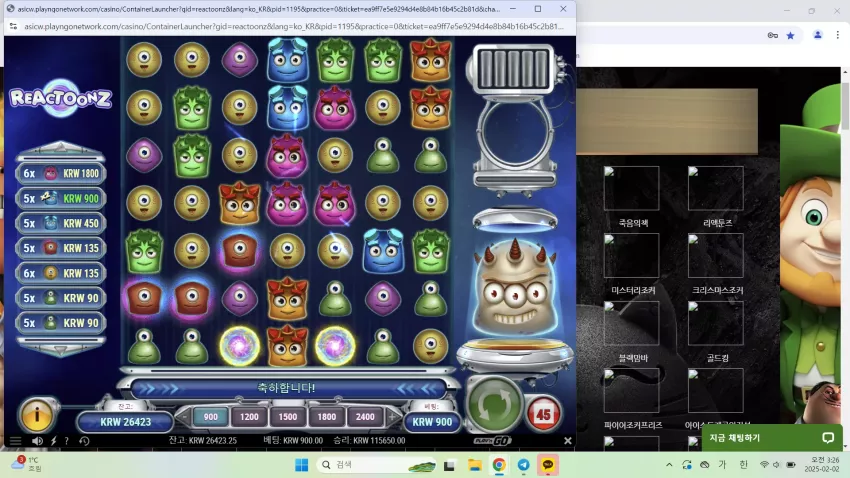Open Telegram from taskbar
The height and width of the screenshot is (478, 850).
pyautogui.click(x=524, y=465)
